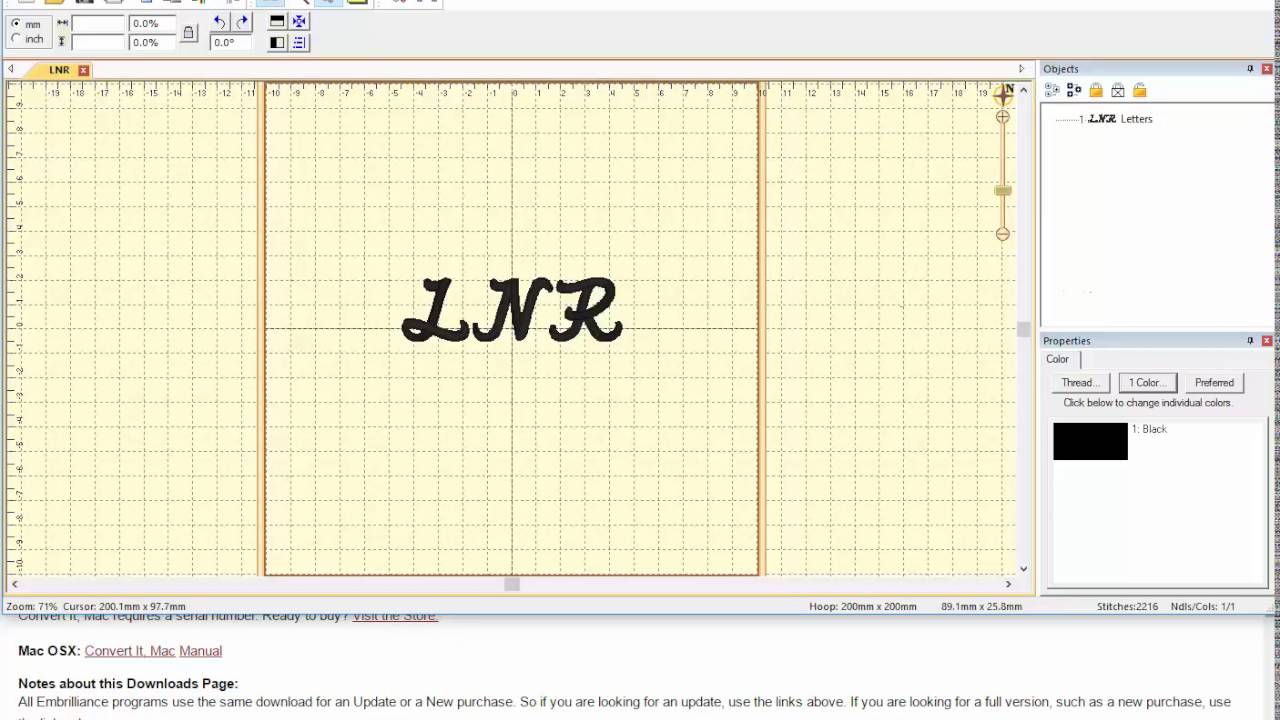Click 'Hoop: 200mm x 200mm' status text

[863, 607]
